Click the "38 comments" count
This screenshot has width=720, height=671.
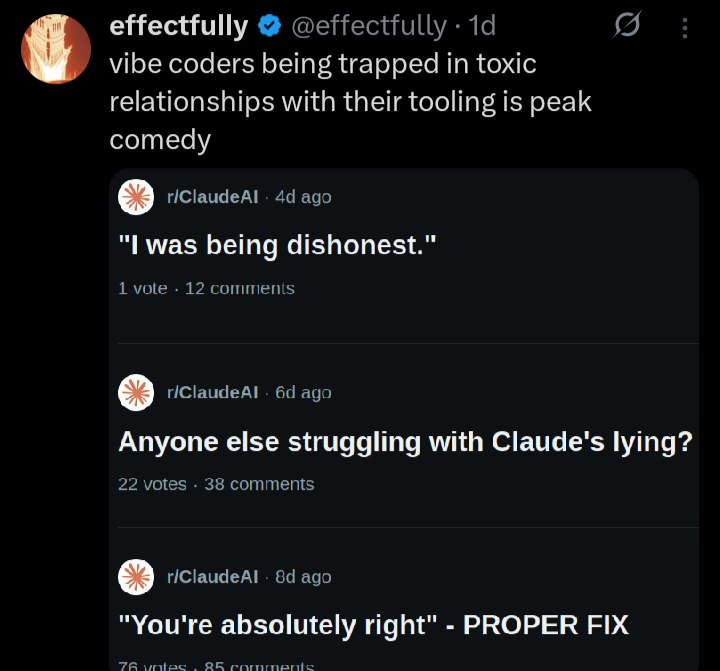pos(259,484)
